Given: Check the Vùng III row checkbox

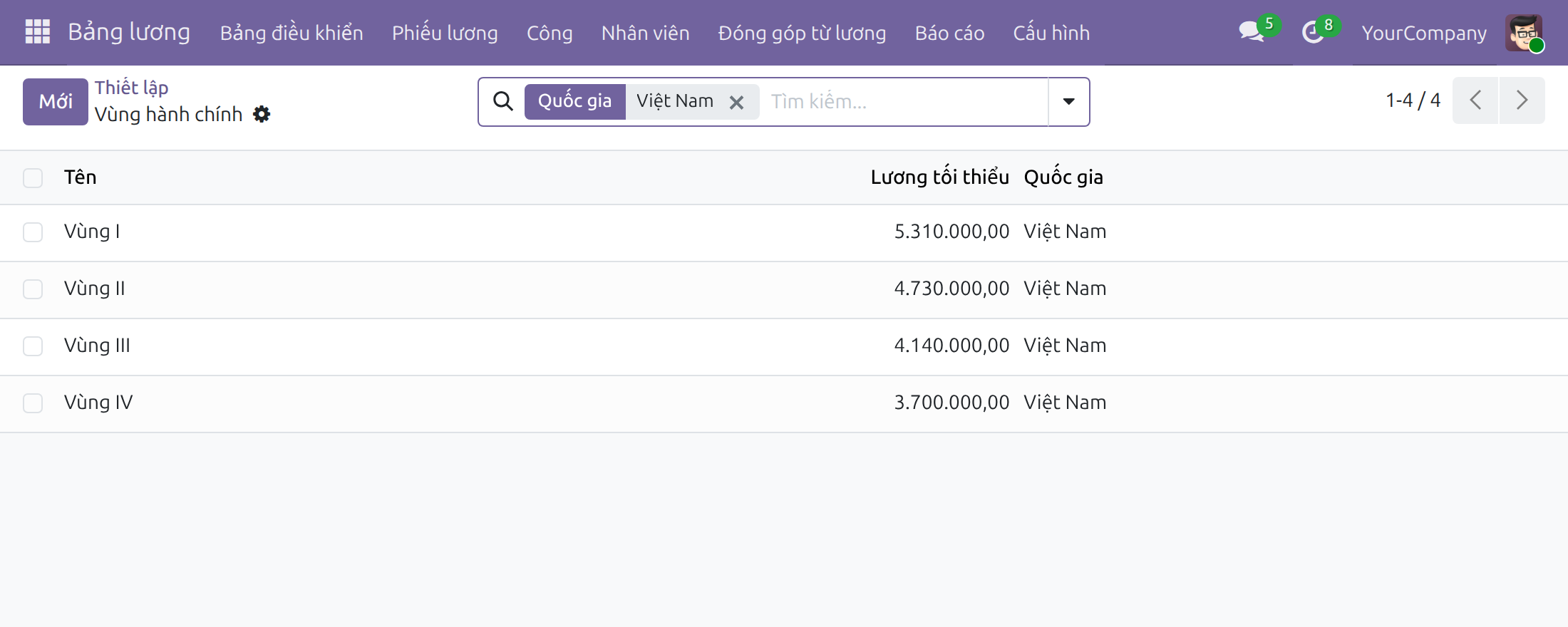Looking at the screenshot, I should click(x=33, y=346).
